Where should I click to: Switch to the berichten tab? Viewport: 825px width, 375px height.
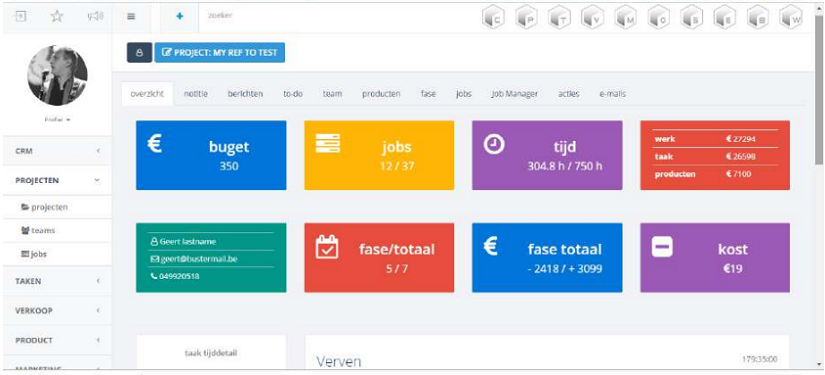pos(245,94)
